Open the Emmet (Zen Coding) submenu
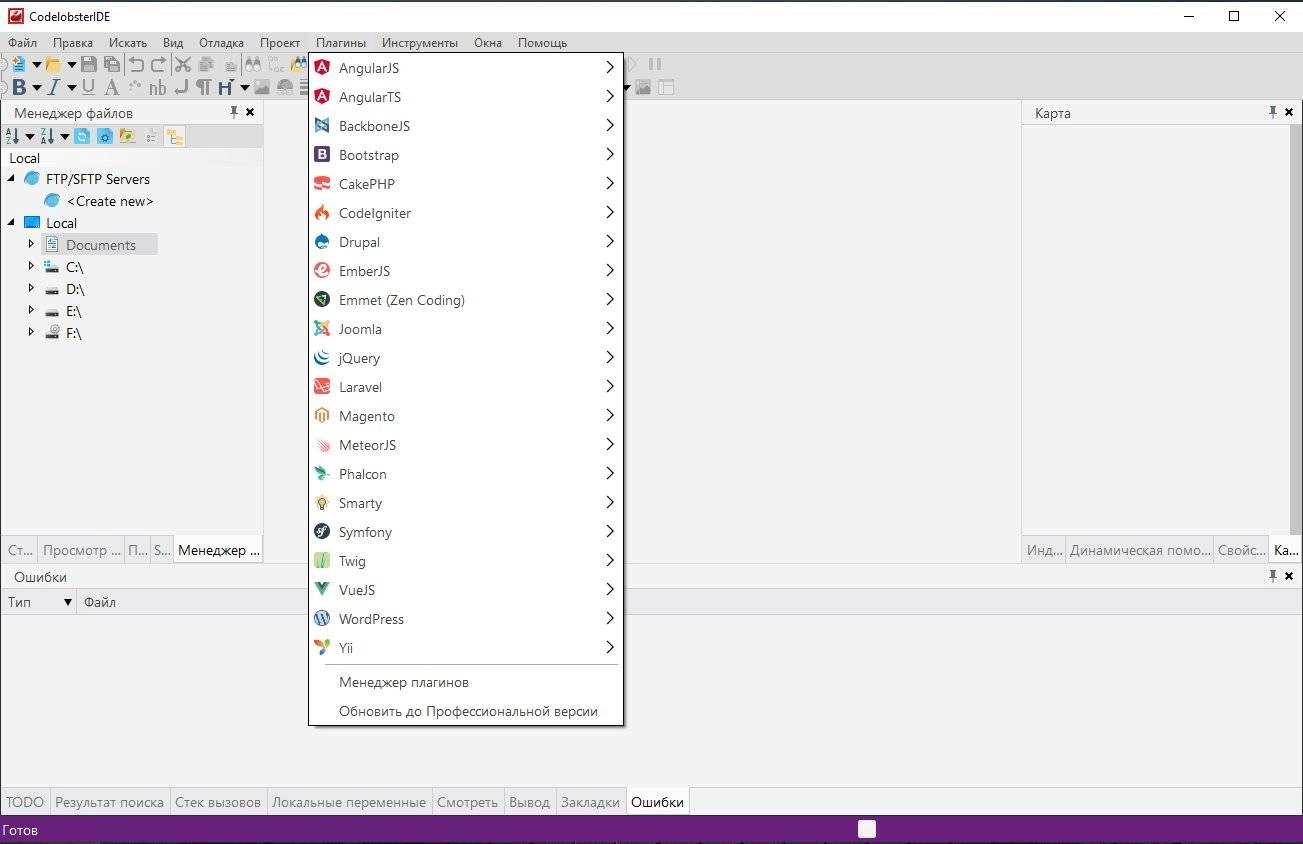 (x=466, y=300)
